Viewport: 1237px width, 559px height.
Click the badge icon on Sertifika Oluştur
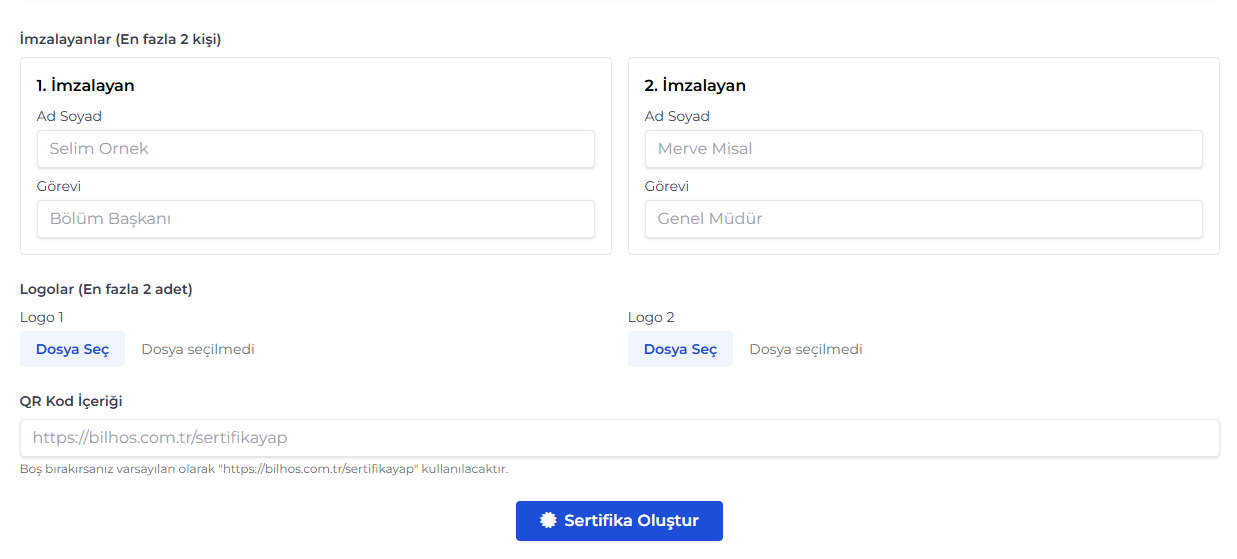547,520
